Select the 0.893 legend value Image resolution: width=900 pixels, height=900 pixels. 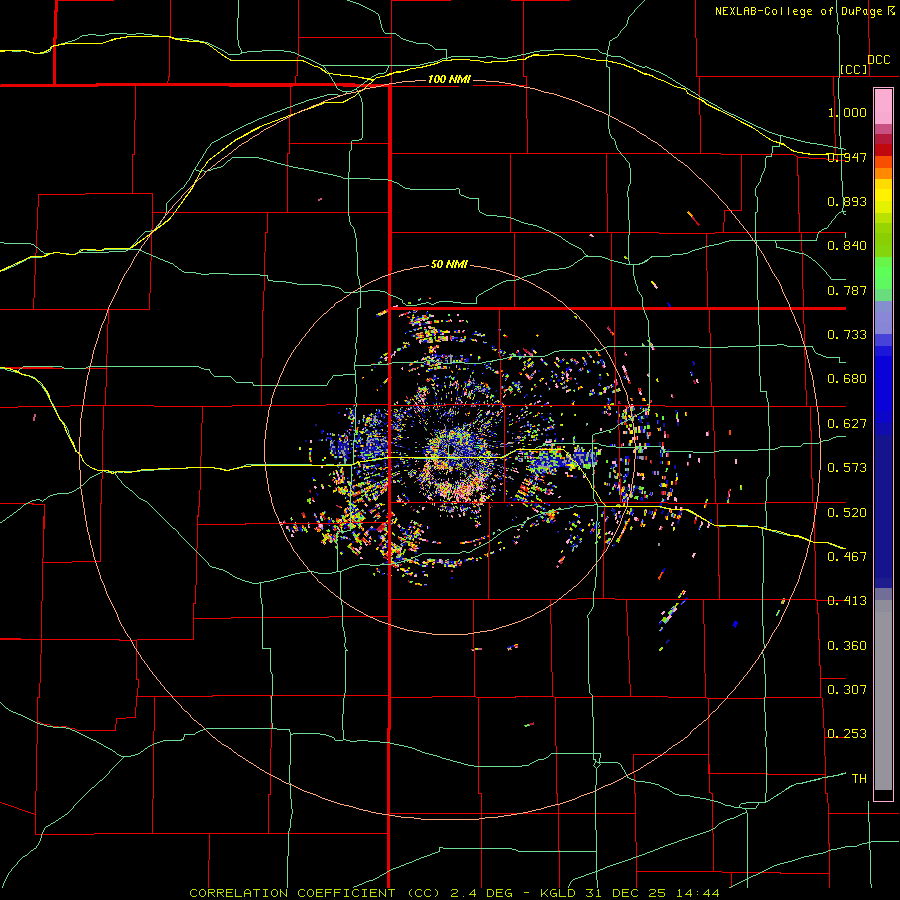pos(847,201)
